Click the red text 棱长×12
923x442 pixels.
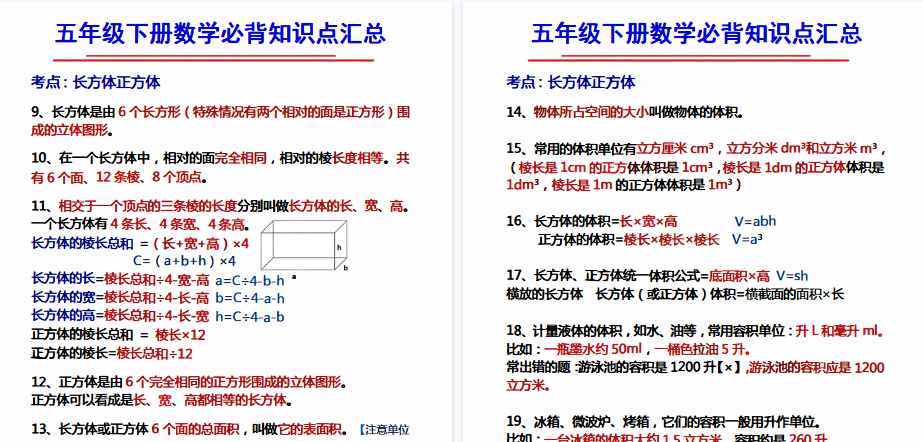tap(180, 335)
